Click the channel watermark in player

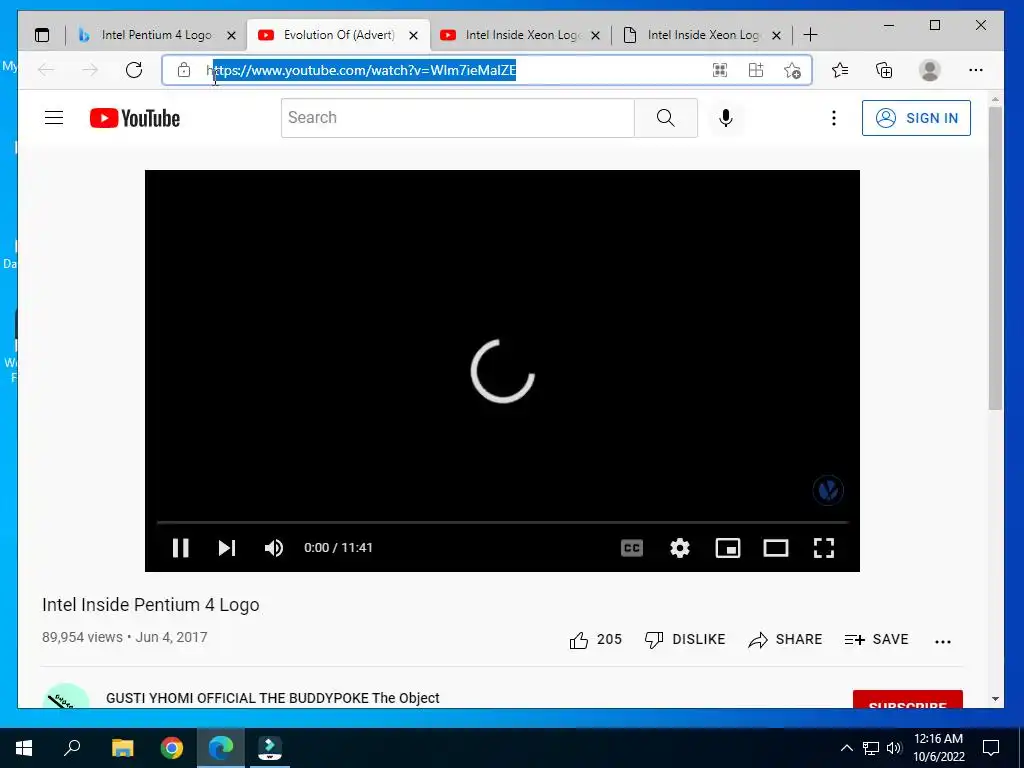[x=827, y=490]
